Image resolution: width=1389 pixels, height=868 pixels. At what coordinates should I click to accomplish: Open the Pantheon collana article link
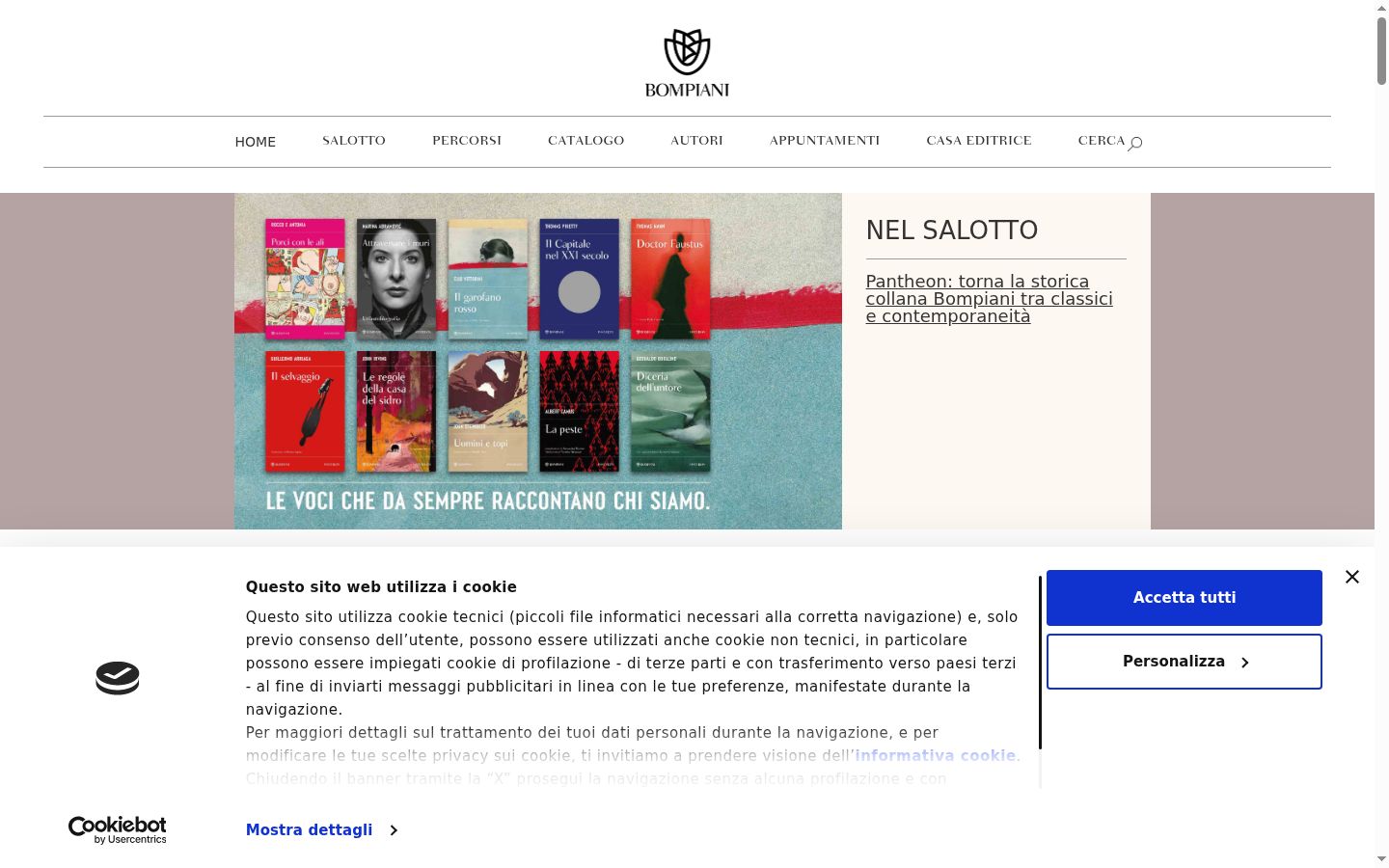click(989, 299)
